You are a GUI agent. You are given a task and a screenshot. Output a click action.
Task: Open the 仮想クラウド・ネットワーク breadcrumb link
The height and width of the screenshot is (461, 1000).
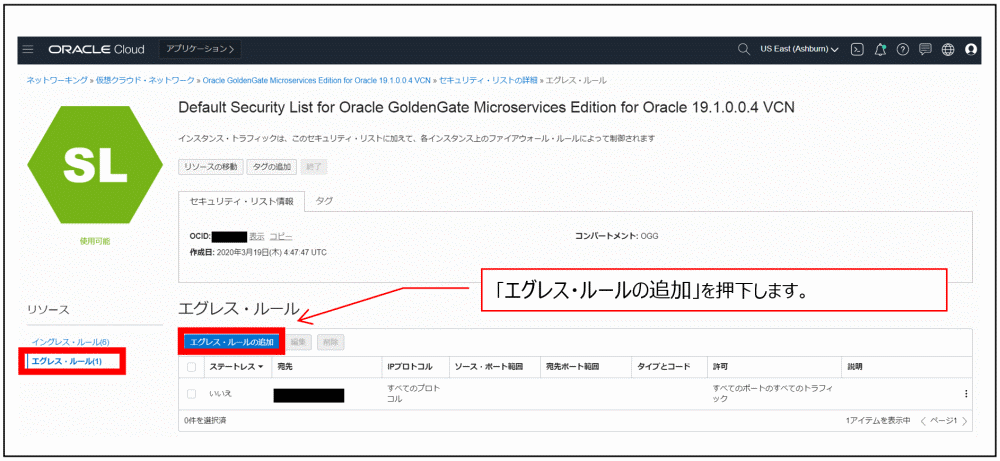point(145,80)
